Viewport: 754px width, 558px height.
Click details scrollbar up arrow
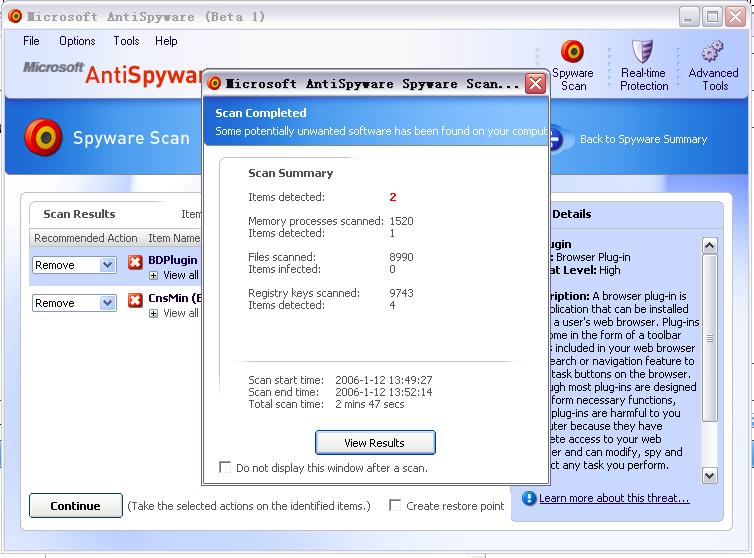point(710,246)
